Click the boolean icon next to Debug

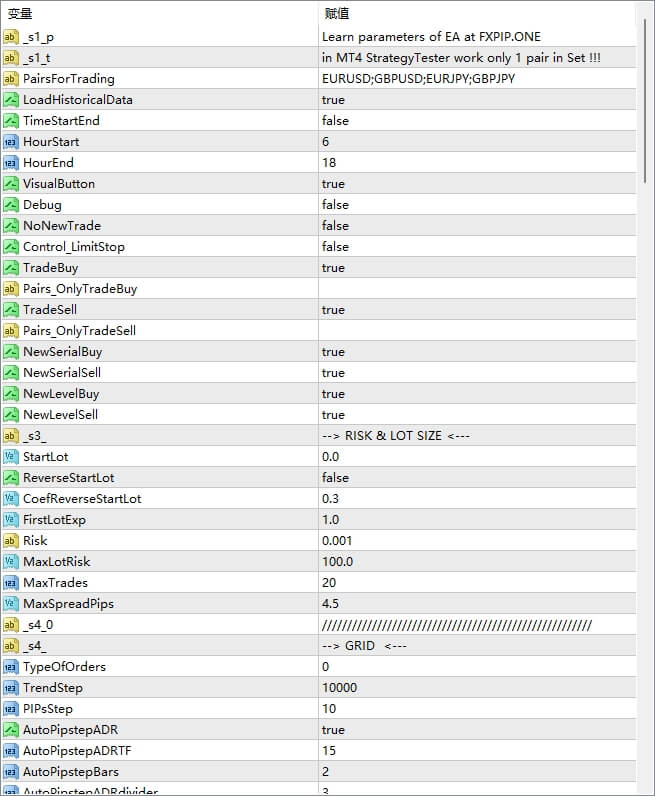pos(11,205)
